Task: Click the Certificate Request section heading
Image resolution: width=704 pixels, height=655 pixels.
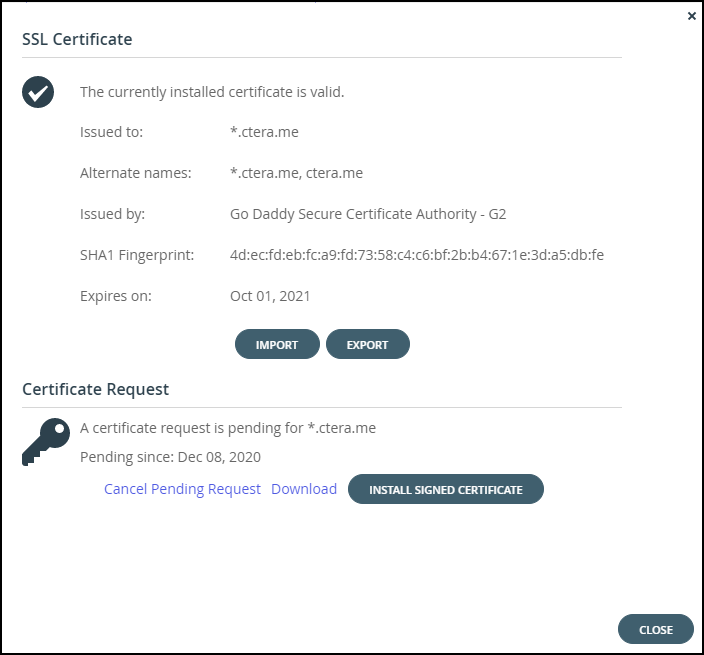Action: 96,389
